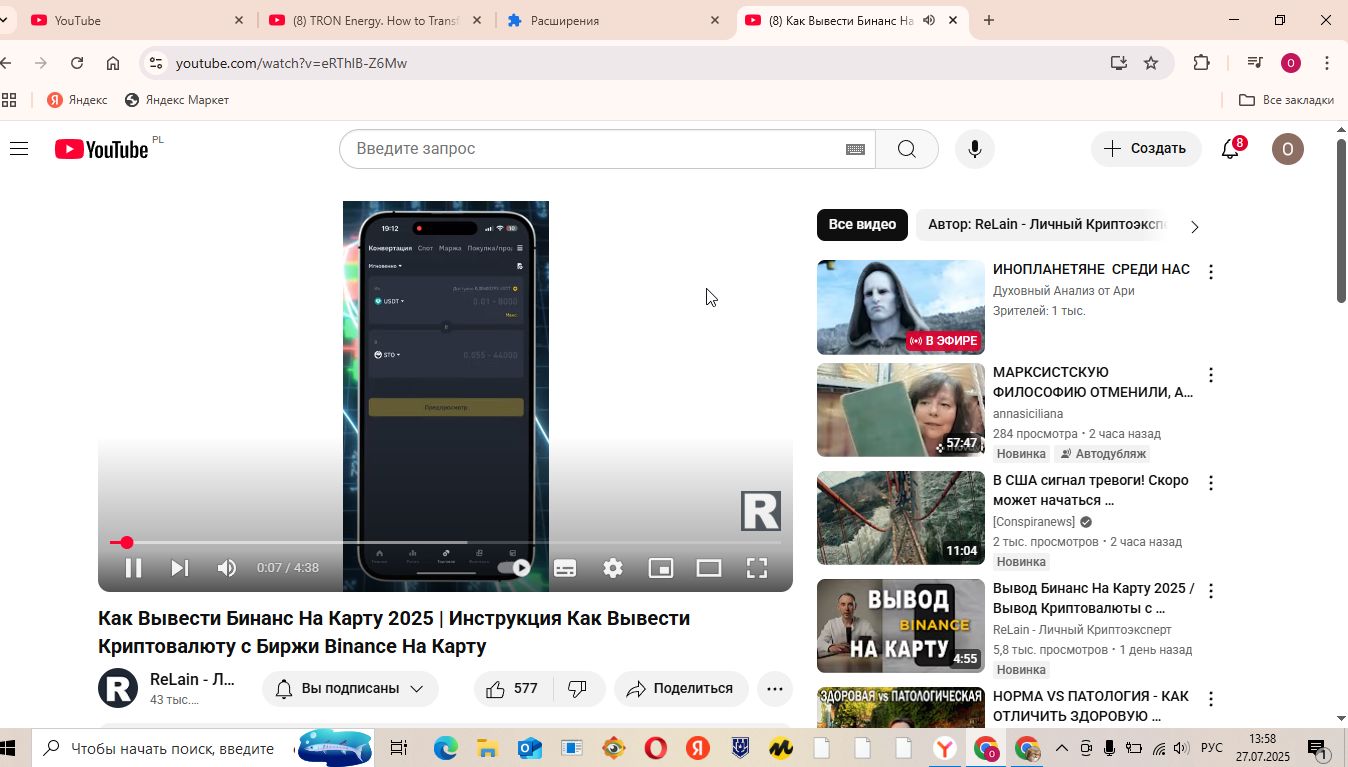View site information icon in address bar
Screen dimensions: 1348x767
tap(155, 63)
